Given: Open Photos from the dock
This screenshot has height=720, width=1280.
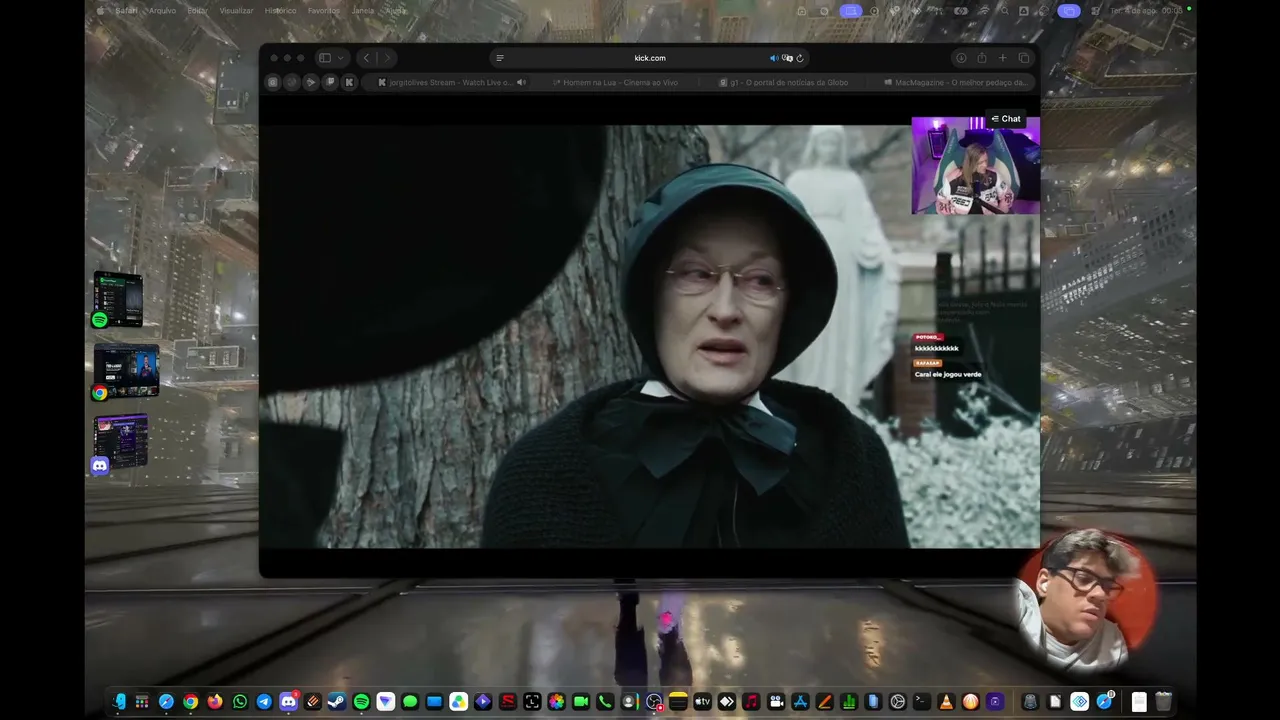Looking at the screenshot, I should coord(556,702).
